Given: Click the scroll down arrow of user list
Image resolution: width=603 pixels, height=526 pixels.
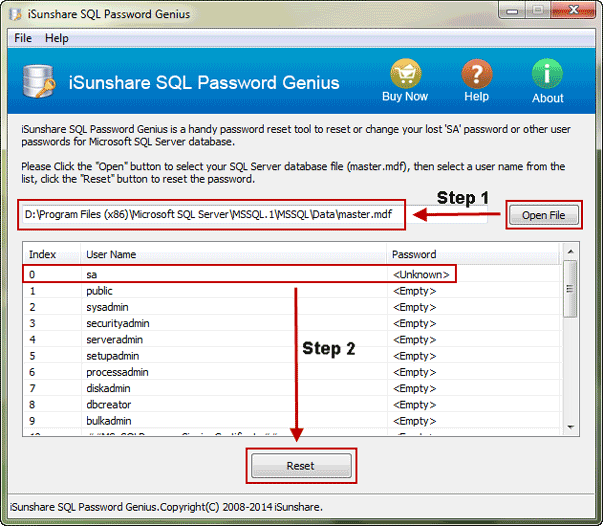Looking at the screenshot, I should pos(570,427).
